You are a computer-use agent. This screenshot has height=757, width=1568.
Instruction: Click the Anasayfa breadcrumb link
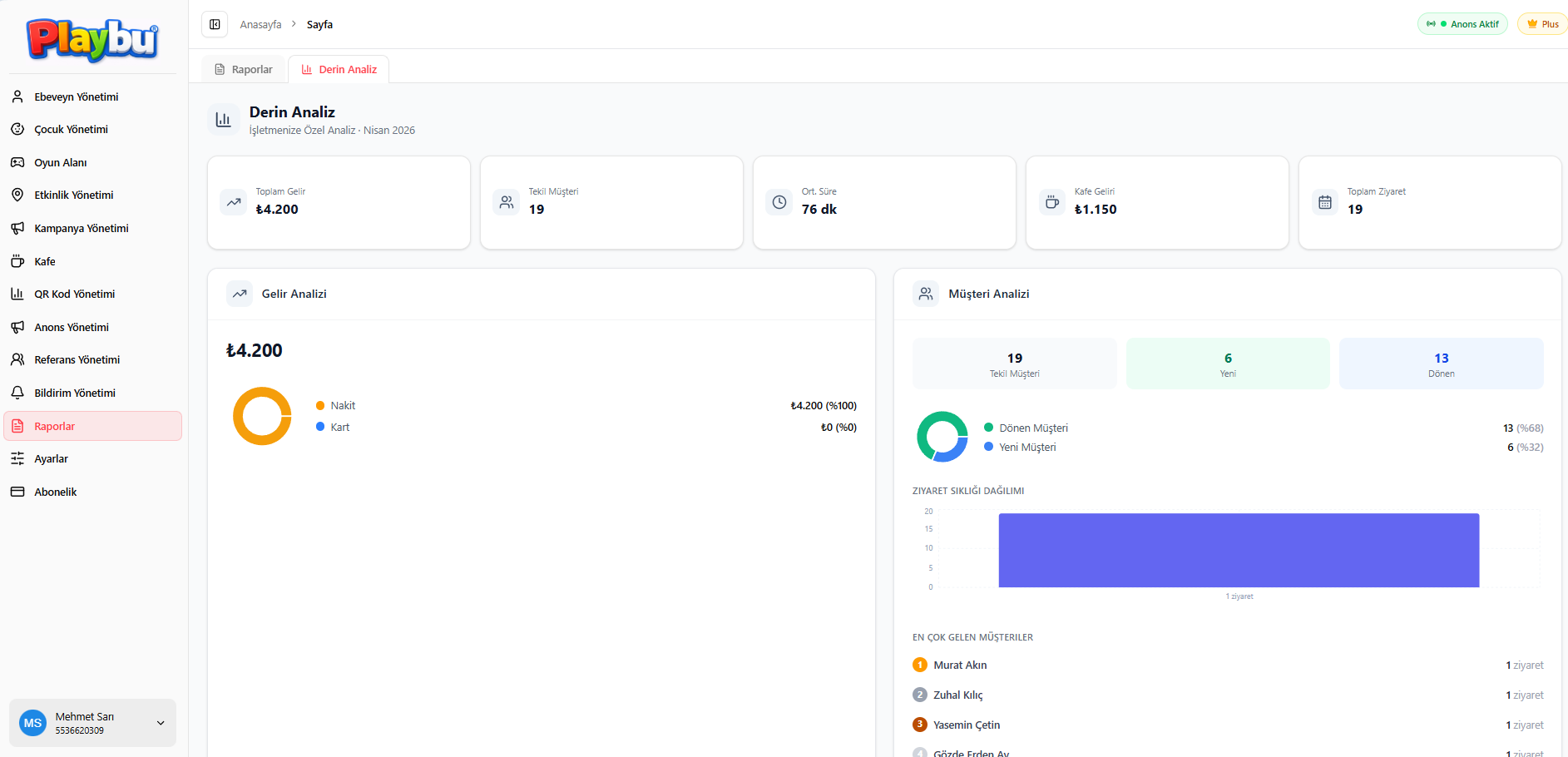[x=260, y=25]
